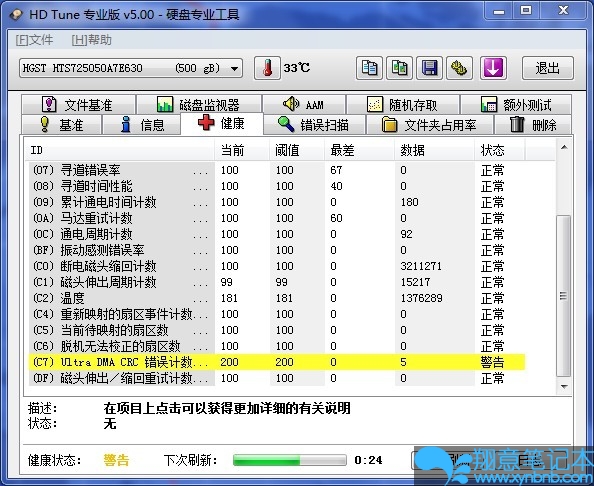Image resolution: width=594 pixels, height=486 pixels.
Task: Click the purple download arrow icon
Action: coord(493,68)
